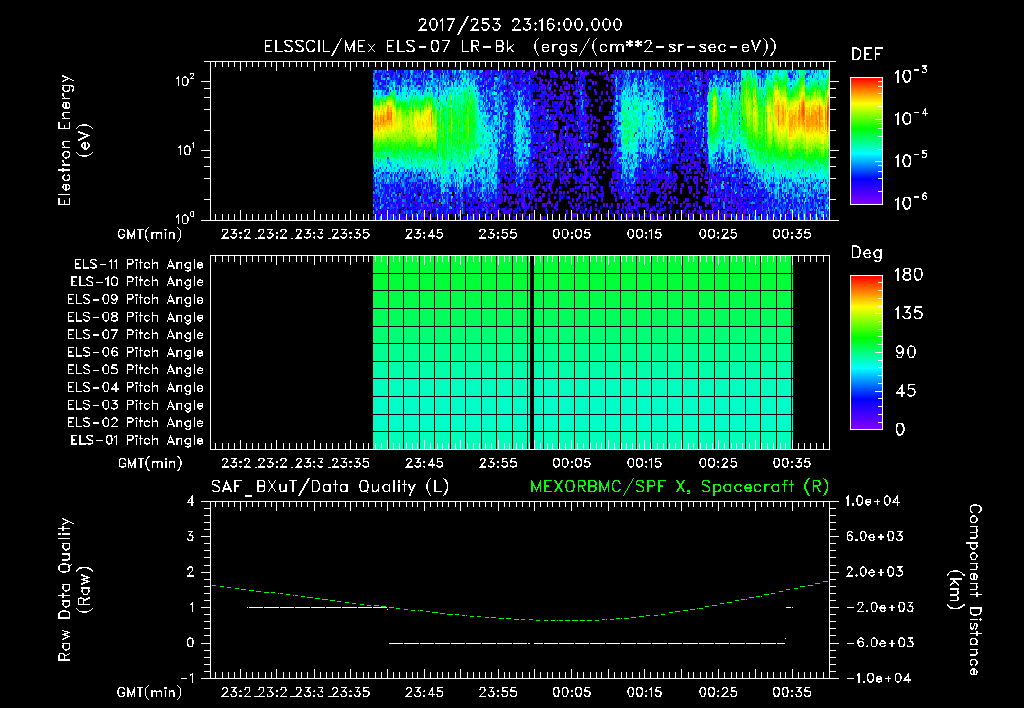Select the ELS-09 Pitch Angle row label

[136, 300]
